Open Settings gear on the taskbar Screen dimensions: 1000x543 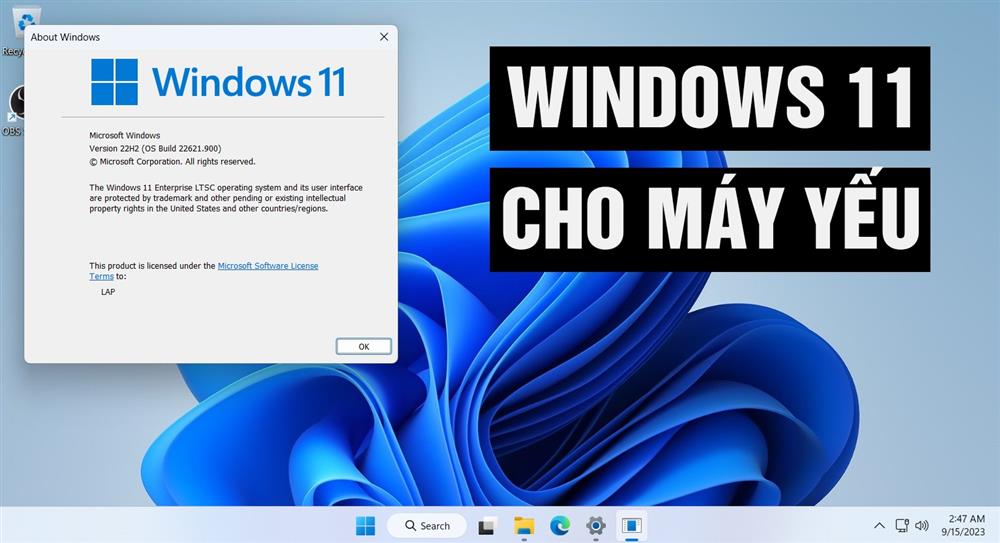596,526
